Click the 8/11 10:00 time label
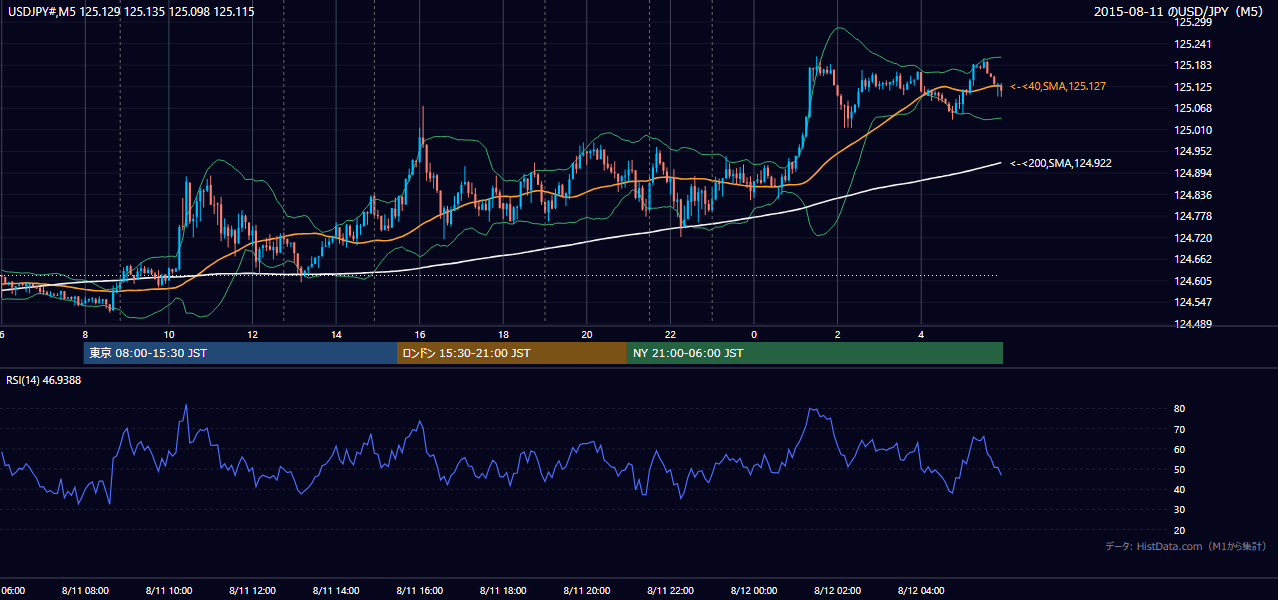 tap(170, 591)
